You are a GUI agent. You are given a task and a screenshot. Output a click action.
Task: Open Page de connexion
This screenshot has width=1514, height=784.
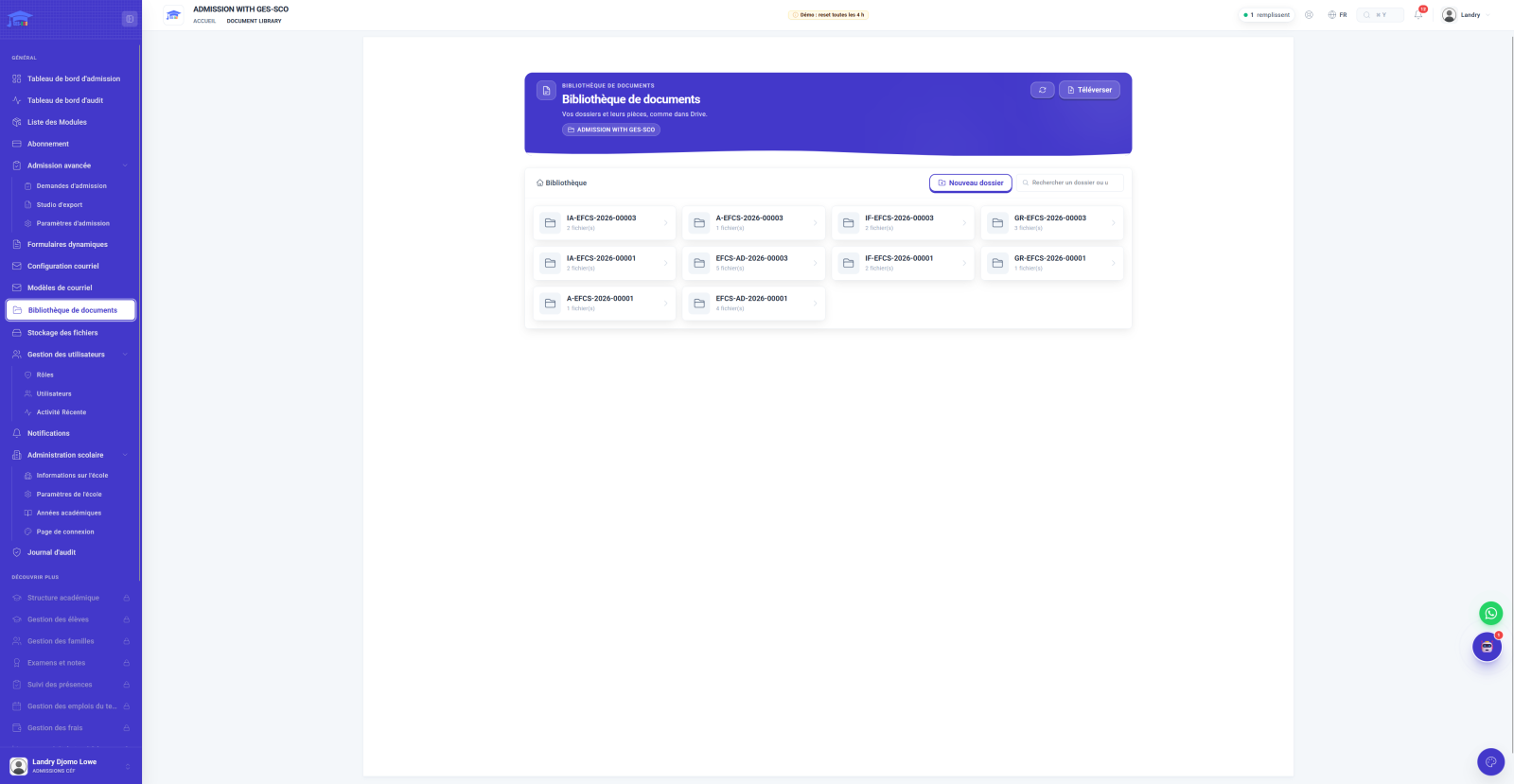tap(65, 532)
